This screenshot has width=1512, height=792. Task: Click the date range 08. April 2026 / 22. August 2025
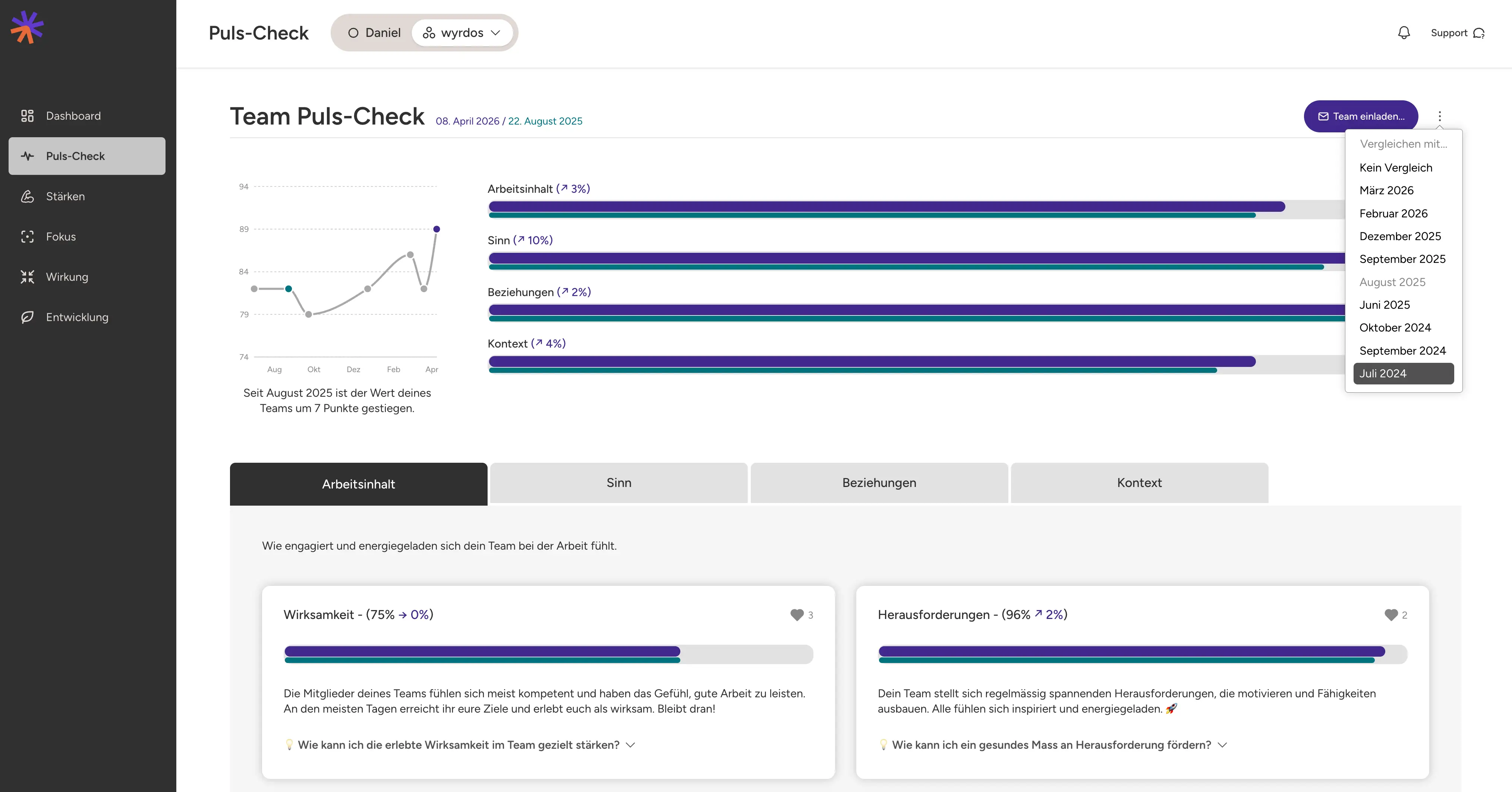coord(509,121)
